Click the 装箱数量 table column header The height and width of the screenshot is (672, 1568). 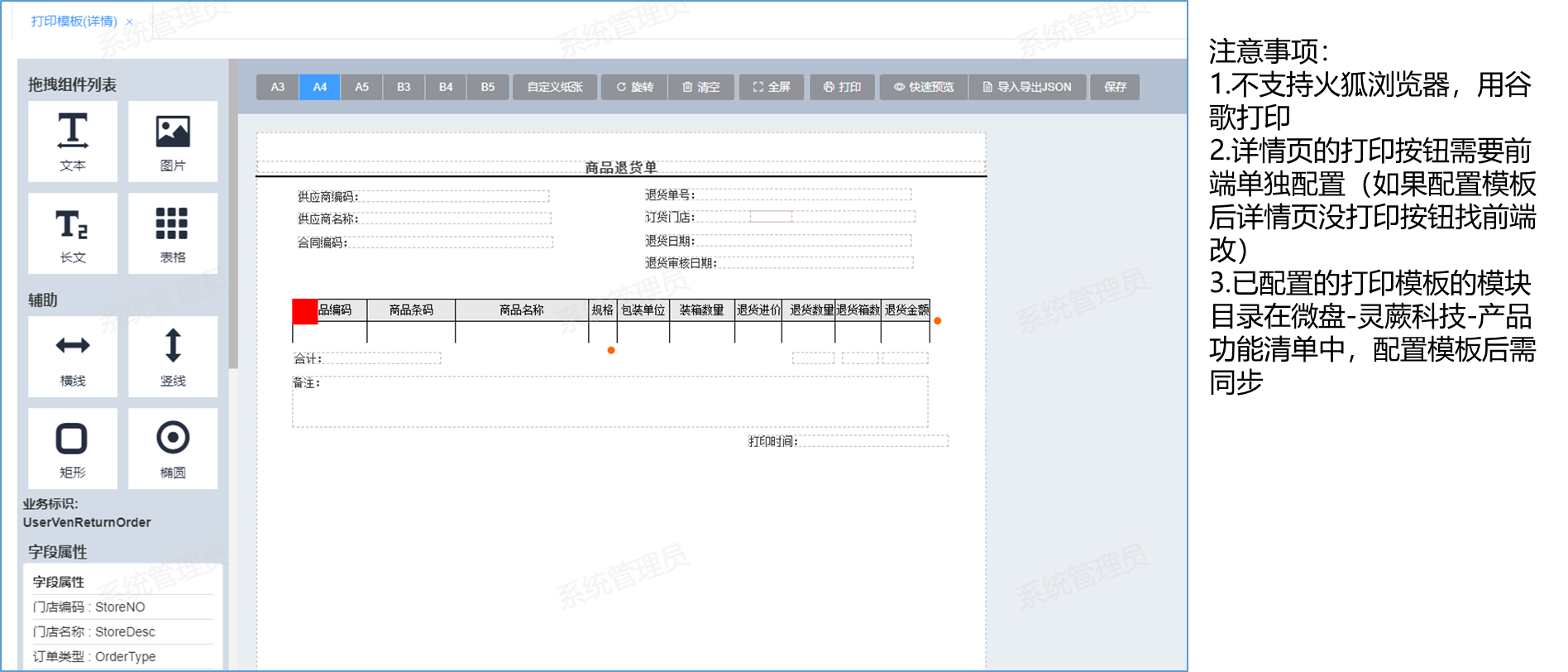click(702, 310)
